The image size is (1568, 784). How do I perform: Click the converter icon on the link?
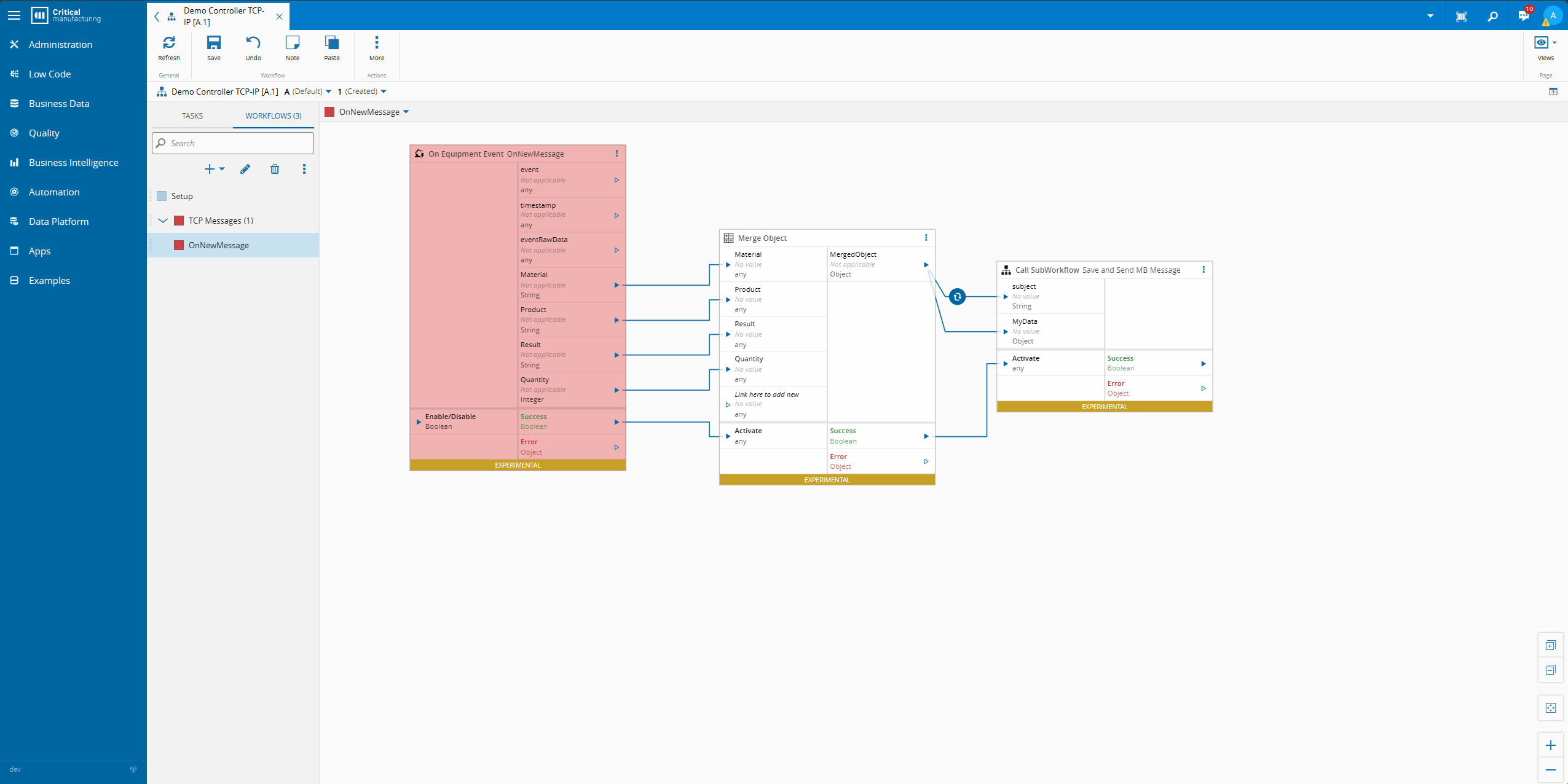[957, 297]
